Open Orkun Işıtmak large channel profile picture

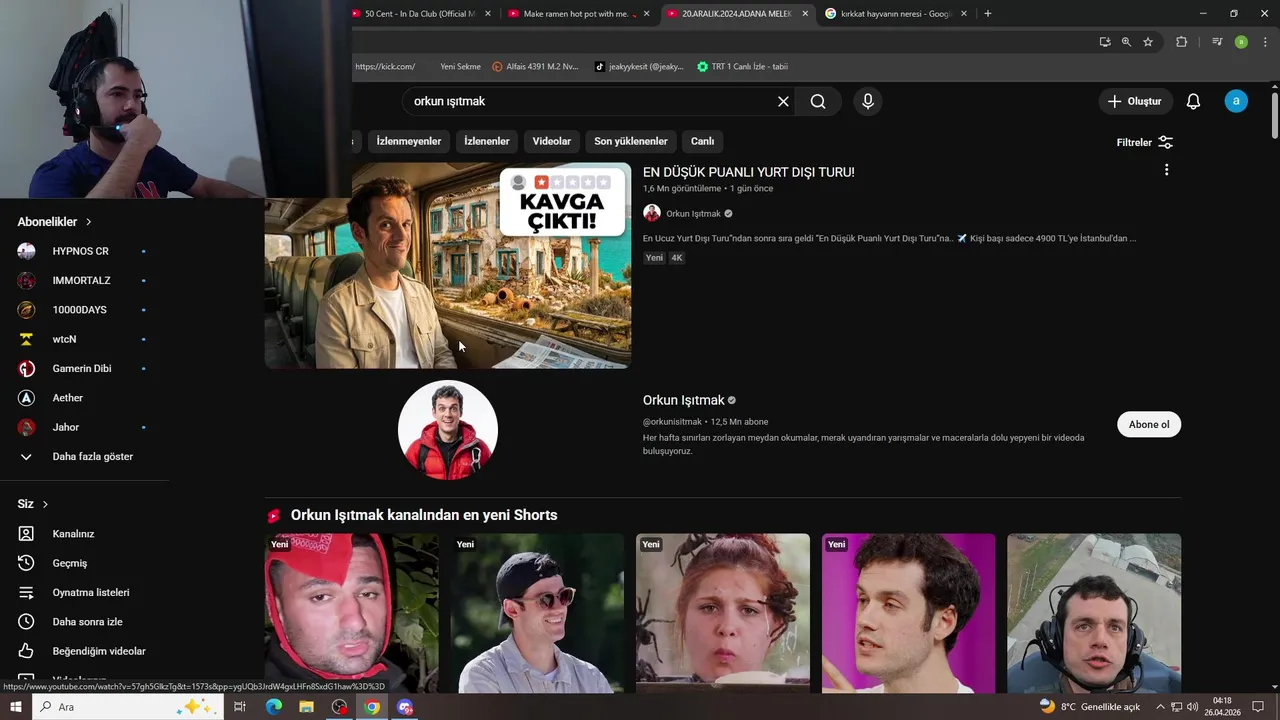coord(448,430)
